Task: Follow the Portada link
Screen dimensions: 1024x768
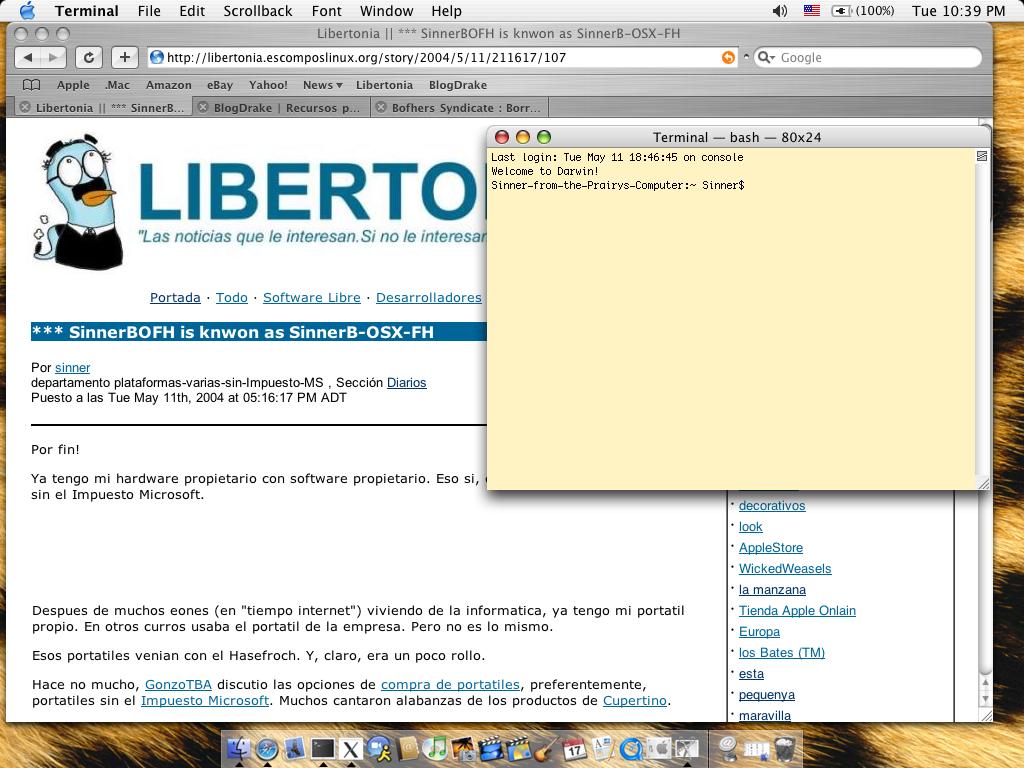Action: [175, 298]
